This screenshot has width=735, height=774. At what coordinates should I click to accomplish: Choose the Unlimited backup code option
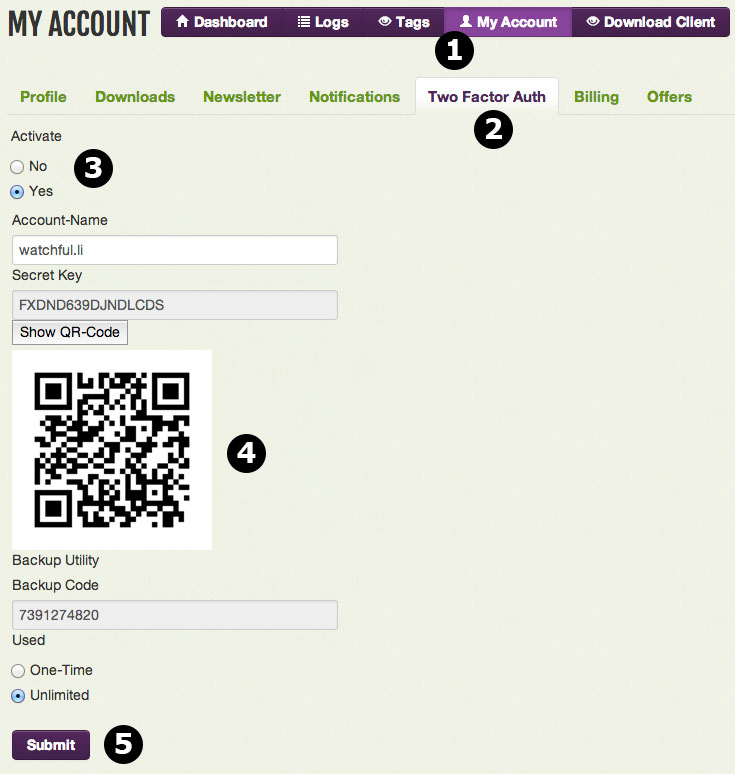tap(18, 696)
